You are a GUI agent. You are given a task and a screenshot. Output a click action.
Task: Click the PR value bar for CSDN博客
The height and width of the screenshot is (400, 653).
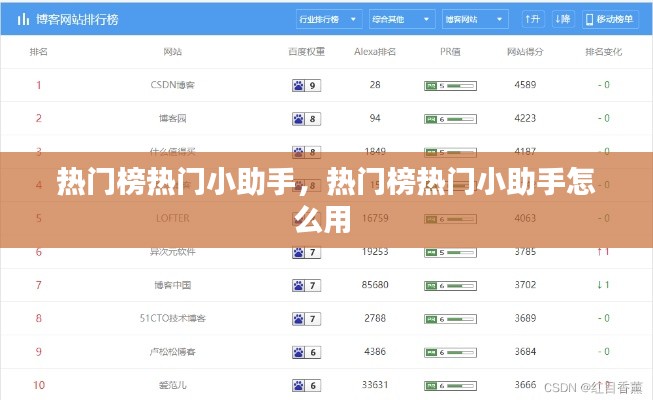(449, 86)
